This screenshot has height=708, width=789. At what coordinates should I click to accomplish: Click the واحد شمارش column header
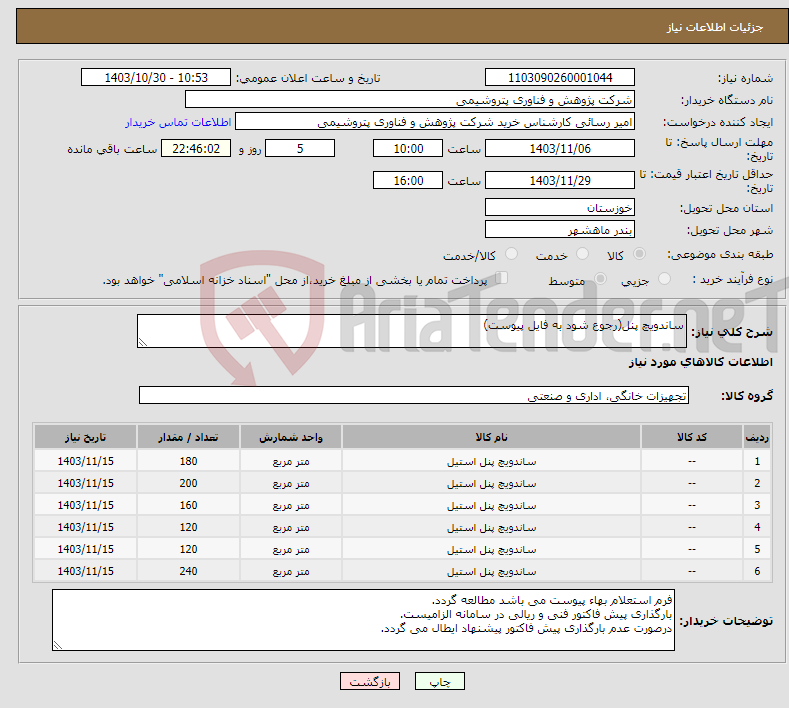point(291,437)
